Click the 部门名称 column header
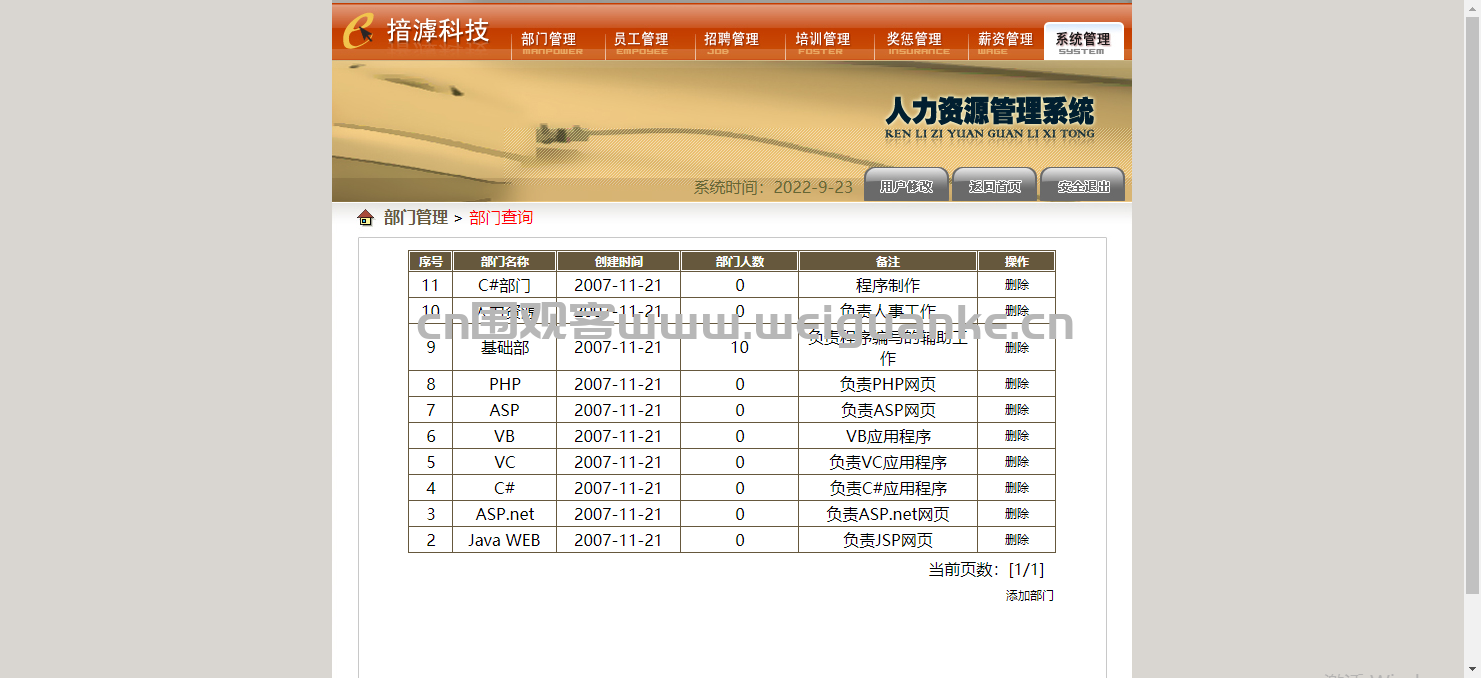This screenshot has width=1481, height=678. 505,261
